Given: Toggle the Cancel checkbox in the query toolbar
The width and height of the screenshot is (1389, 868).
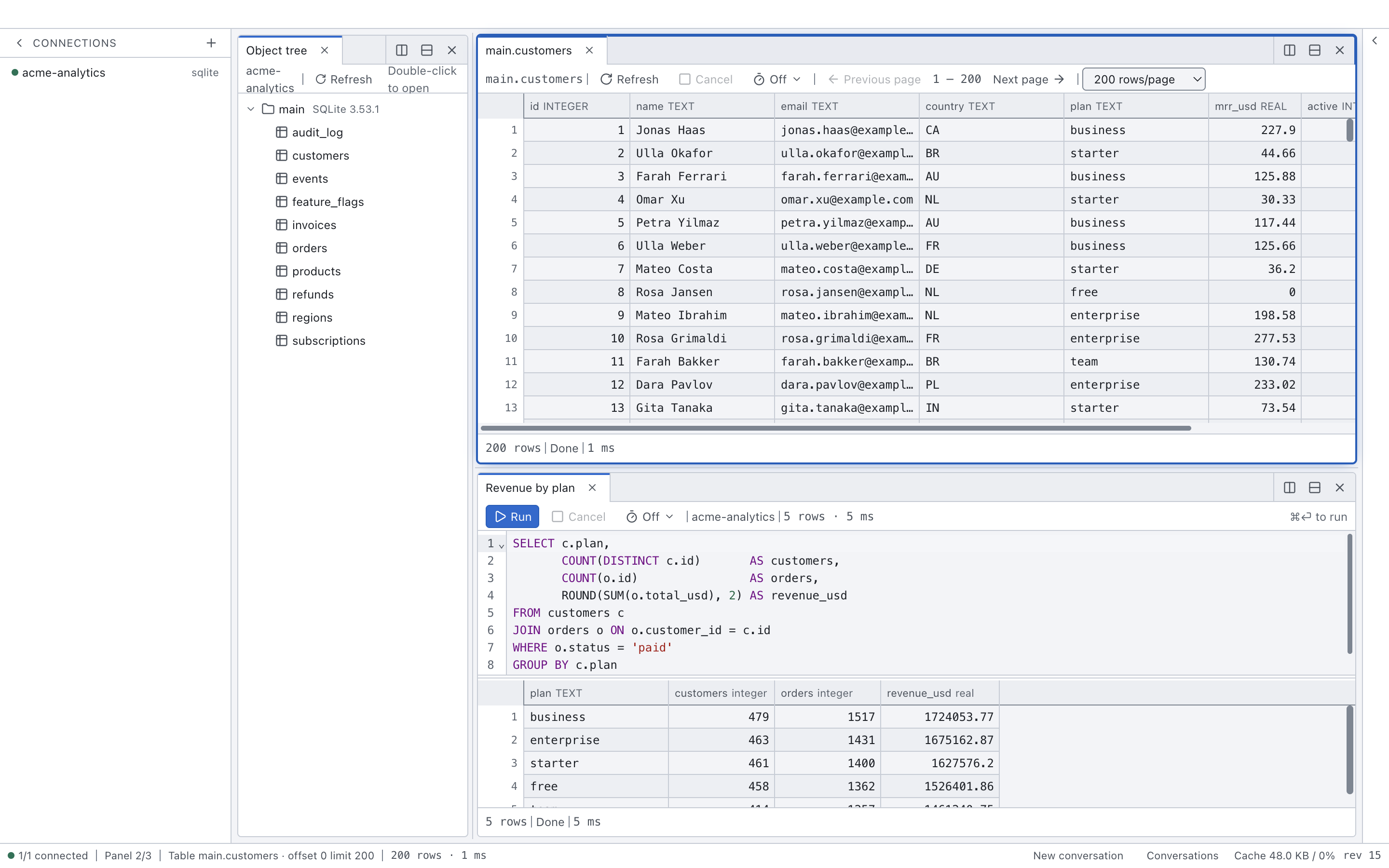Looking at the screenshot, I should 558,516.
